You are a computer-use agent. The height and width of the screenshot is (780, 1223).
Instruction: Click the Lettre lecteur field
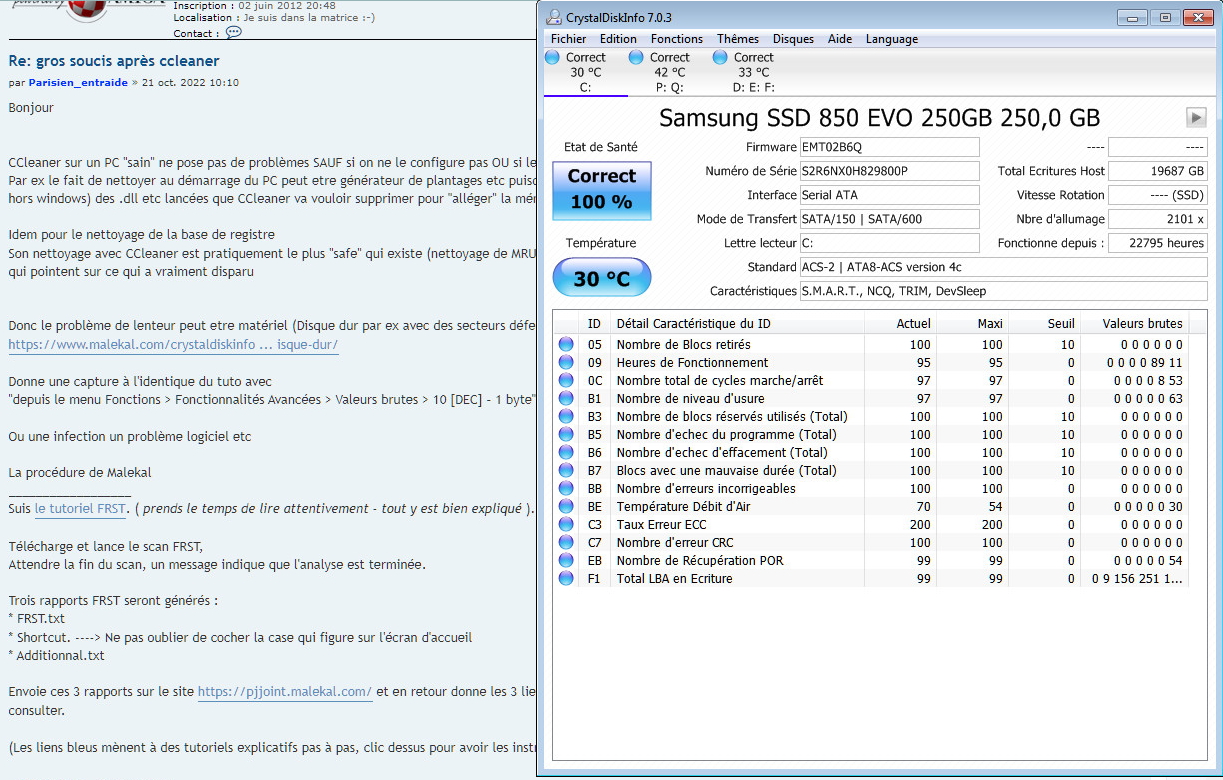tap(889, 243)
